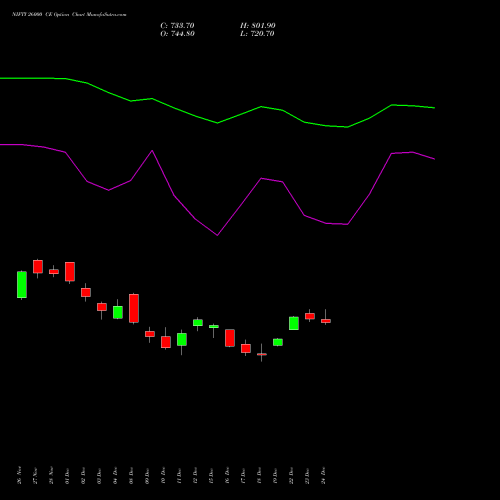The image size is (500, 500).
Task: Click the small red candle for 09 Dec
Action: (x=150, y=334)
